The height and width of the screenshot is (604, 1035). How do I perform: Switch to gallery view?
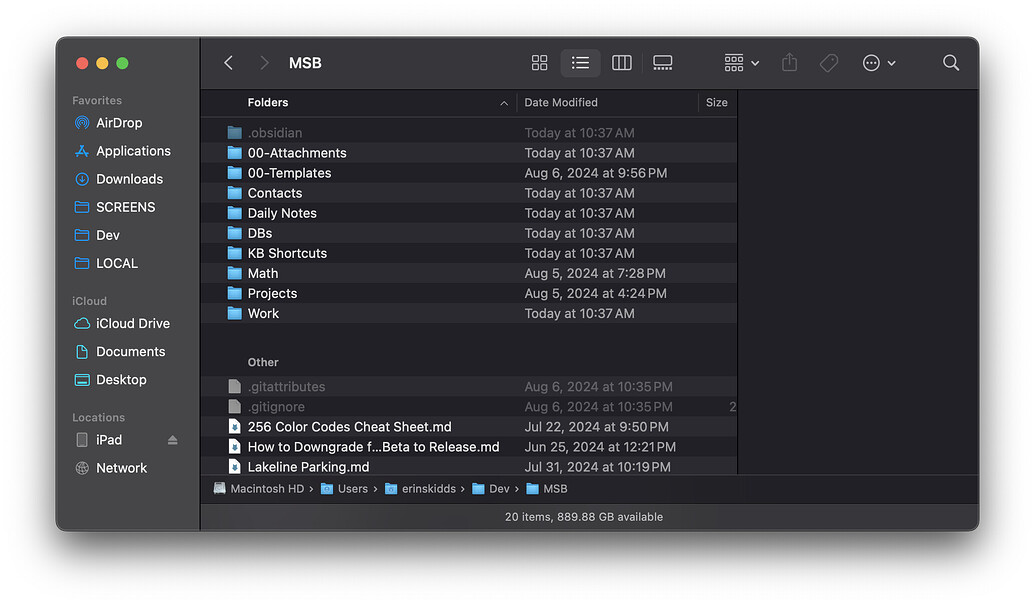point(662,63)
